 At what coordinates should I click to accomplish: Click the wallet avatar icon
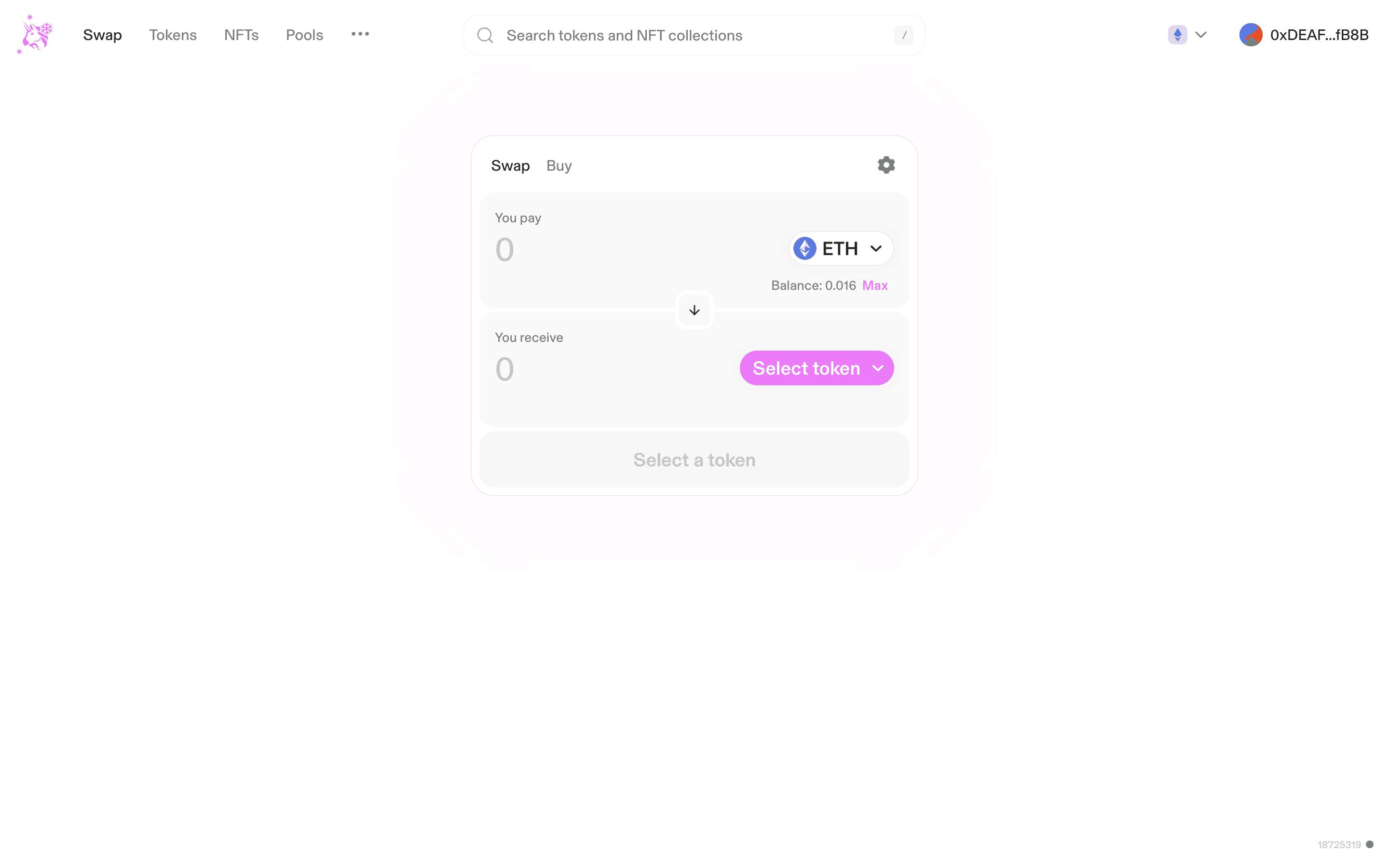tap(1251, 35)
